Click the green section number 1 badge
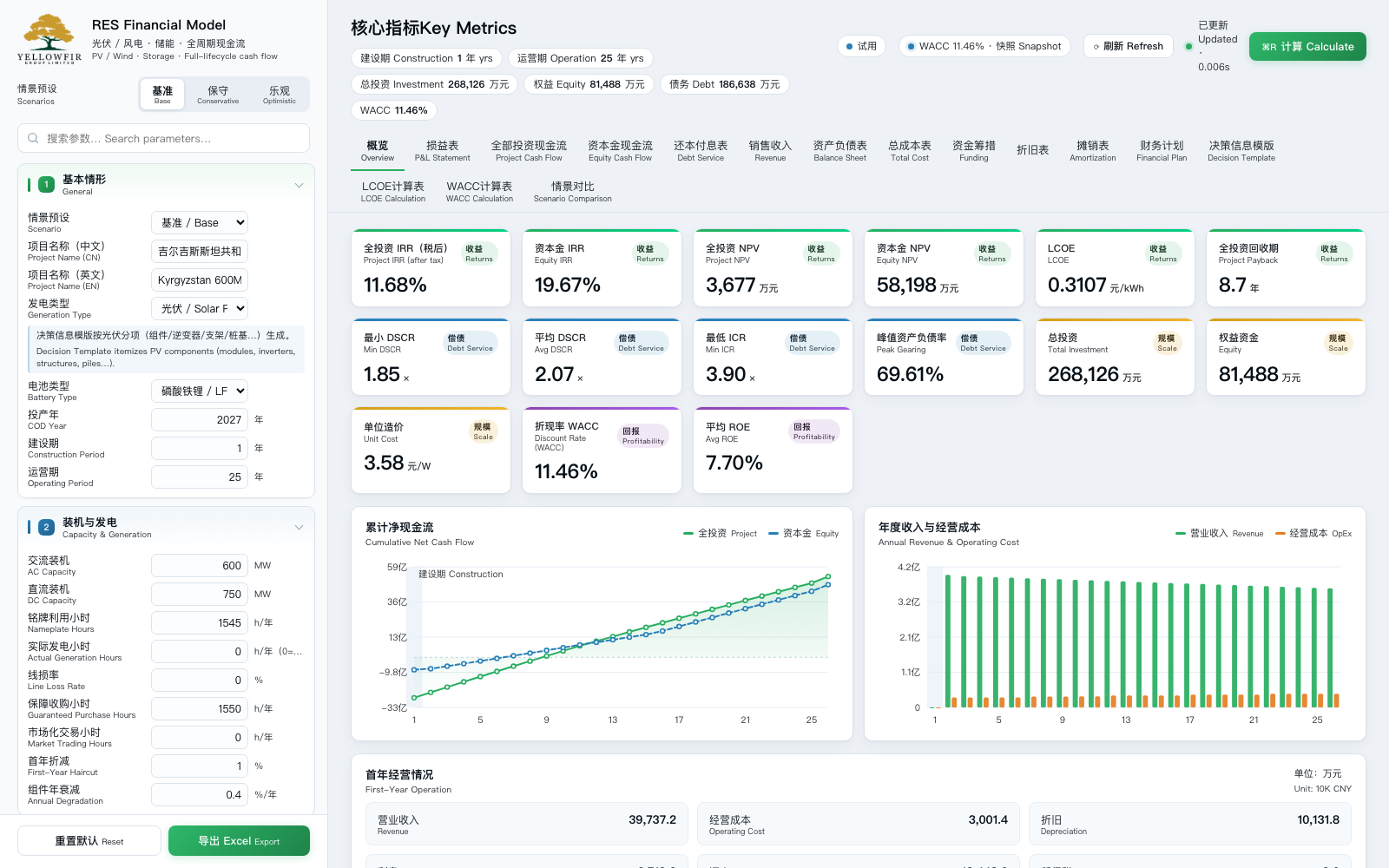 (46, 185)
